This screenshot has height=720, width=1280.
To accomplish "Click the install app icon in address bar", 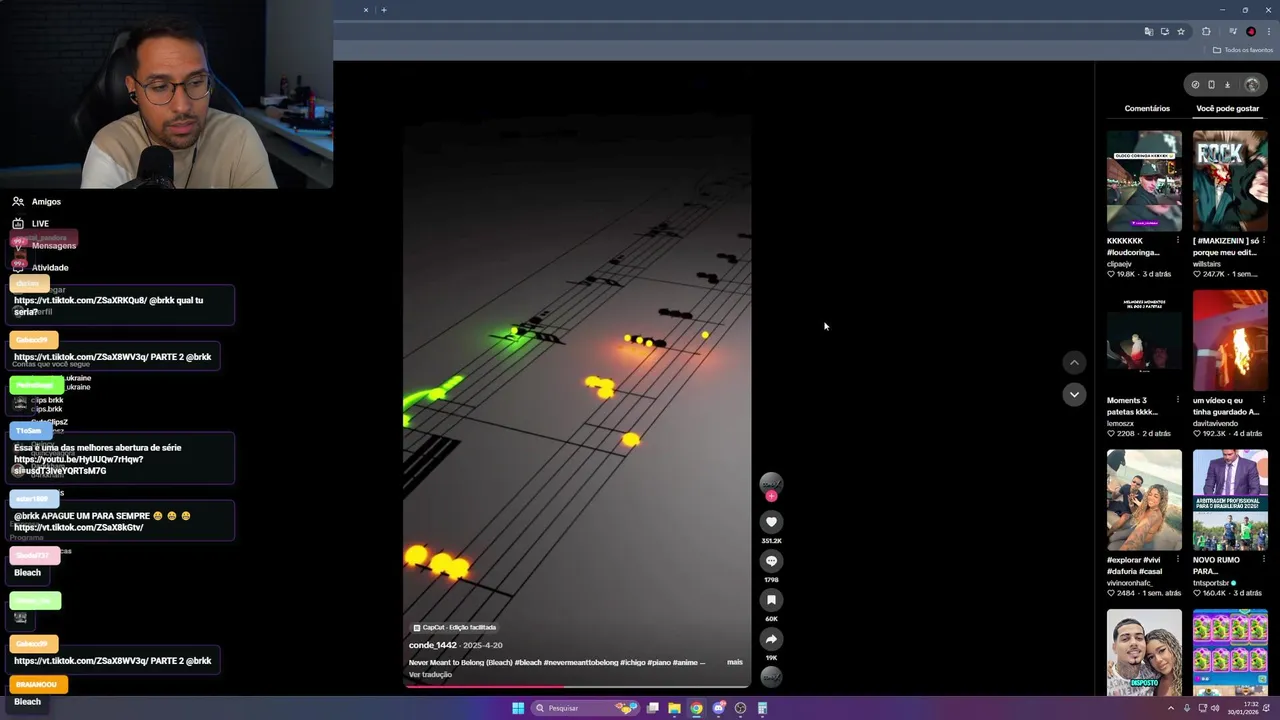I will 1164,32.
